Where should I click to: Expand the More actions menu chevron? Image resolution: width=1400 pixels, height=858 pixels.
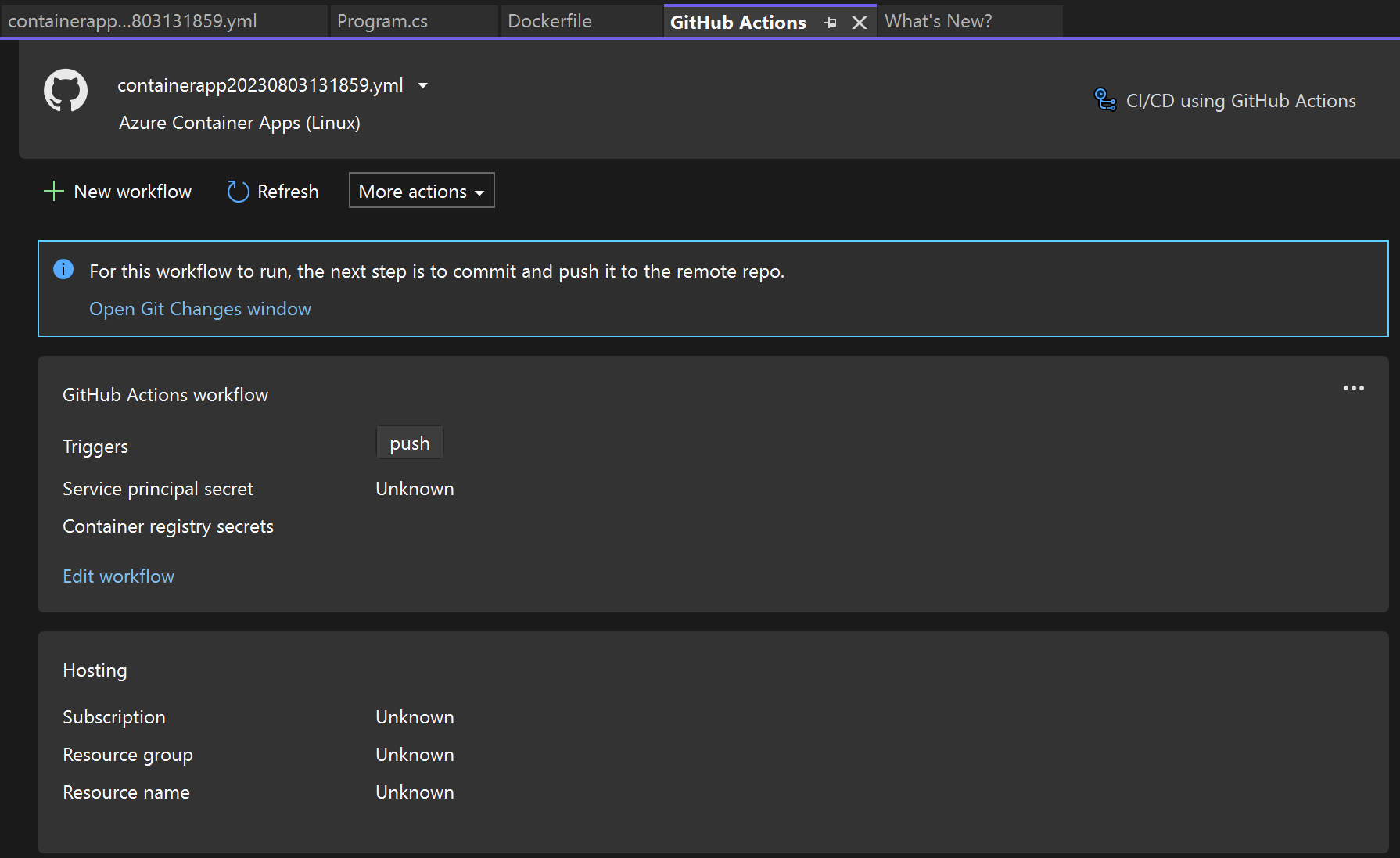(480, 191)
